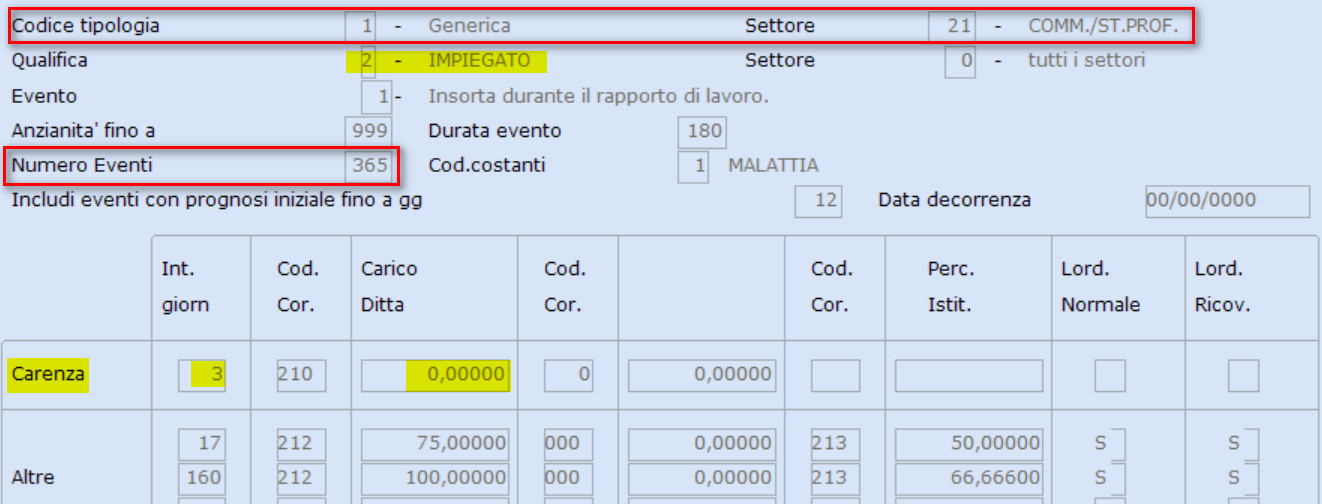Click the Perc. Istit. column header
The height and width of the screenshot is (504, 1322).
(x=950, y=287)
